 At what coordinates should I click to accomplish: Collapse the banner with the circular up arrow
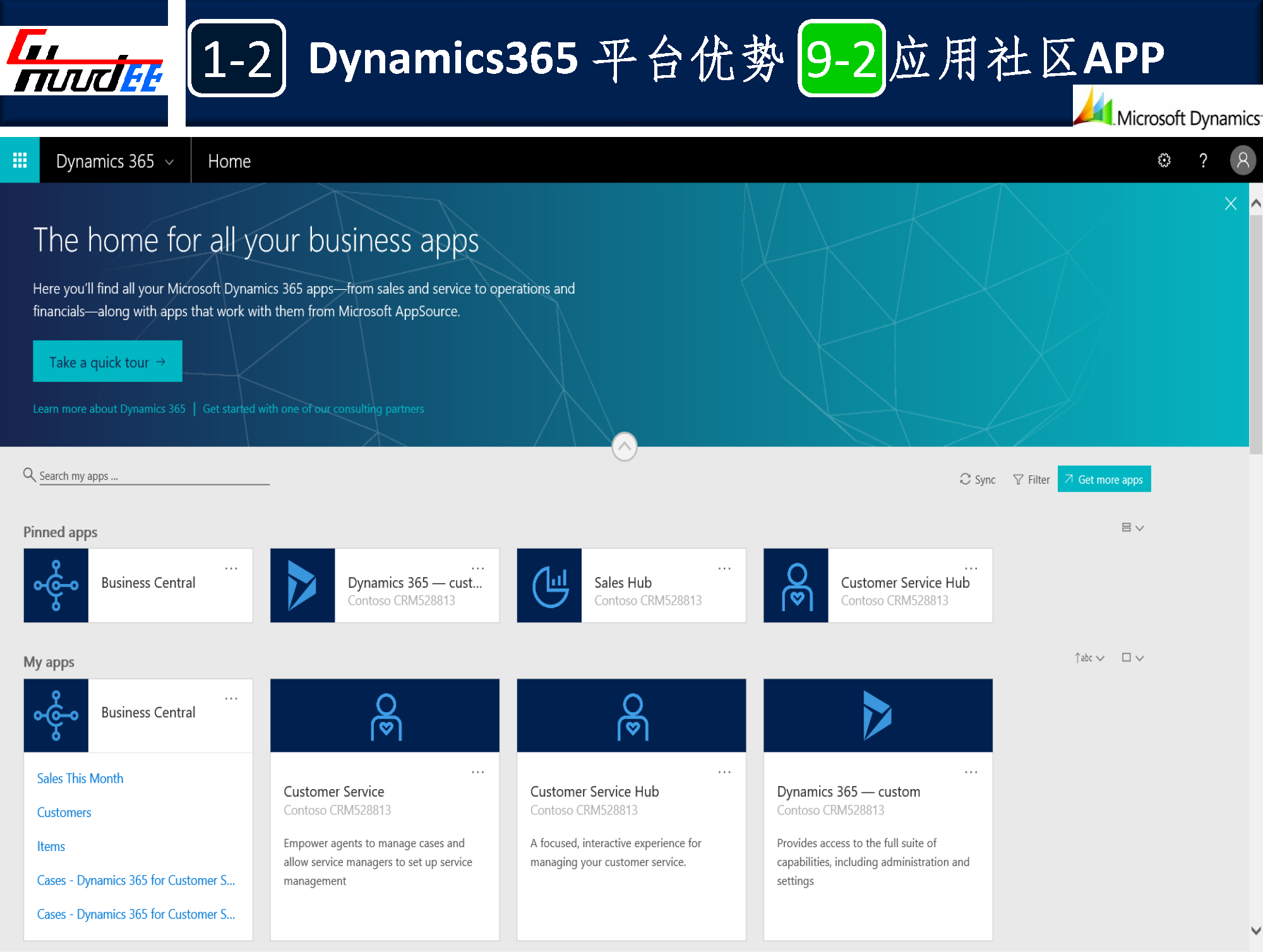click(x=624, y=446)
